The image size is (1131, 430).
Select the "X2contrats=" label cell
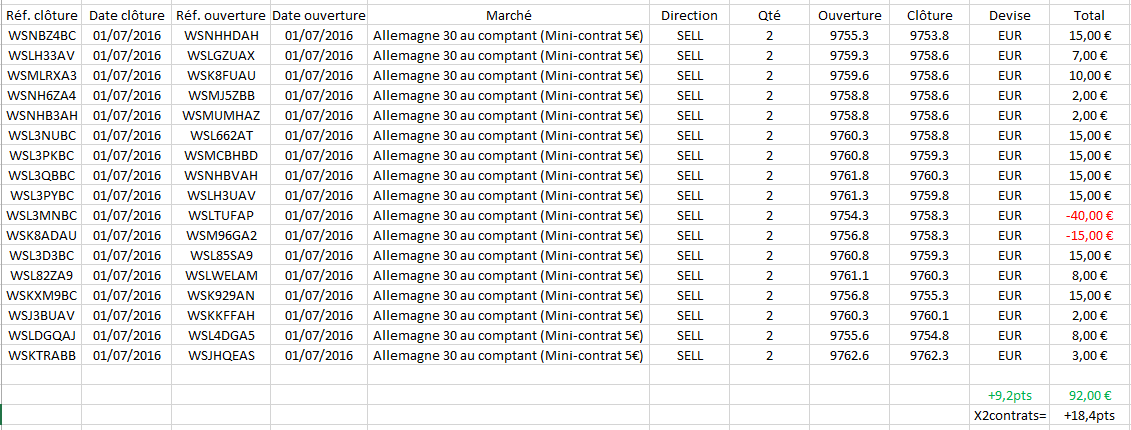click(x=1009, y=415)
